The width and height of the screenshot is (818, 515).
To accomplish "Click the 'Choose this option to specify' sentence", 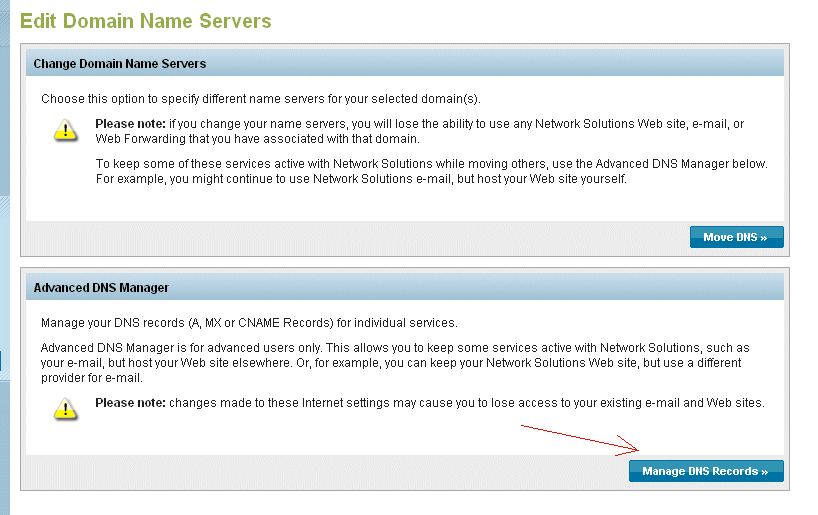I will point(260,99).
